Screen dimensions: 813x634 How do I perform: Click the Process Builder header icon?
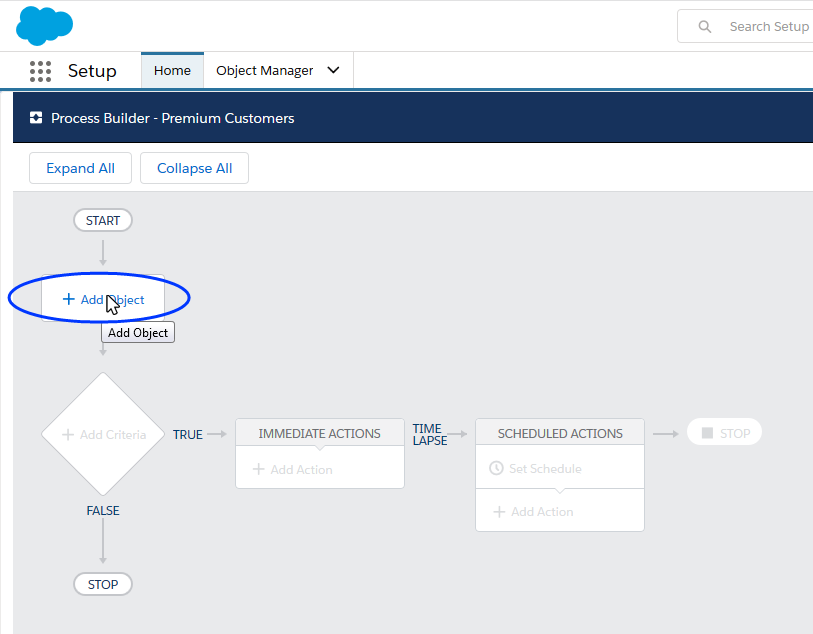pyautogui.click(x=36, y=118)
